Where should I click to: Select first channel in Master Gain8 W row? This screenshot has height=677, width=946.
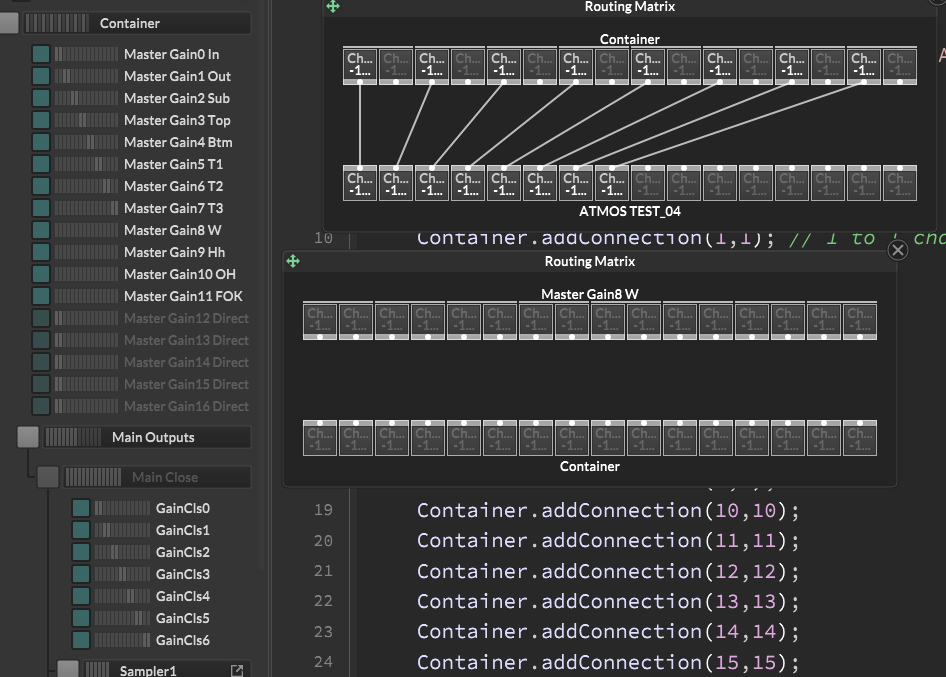point(320,320)
